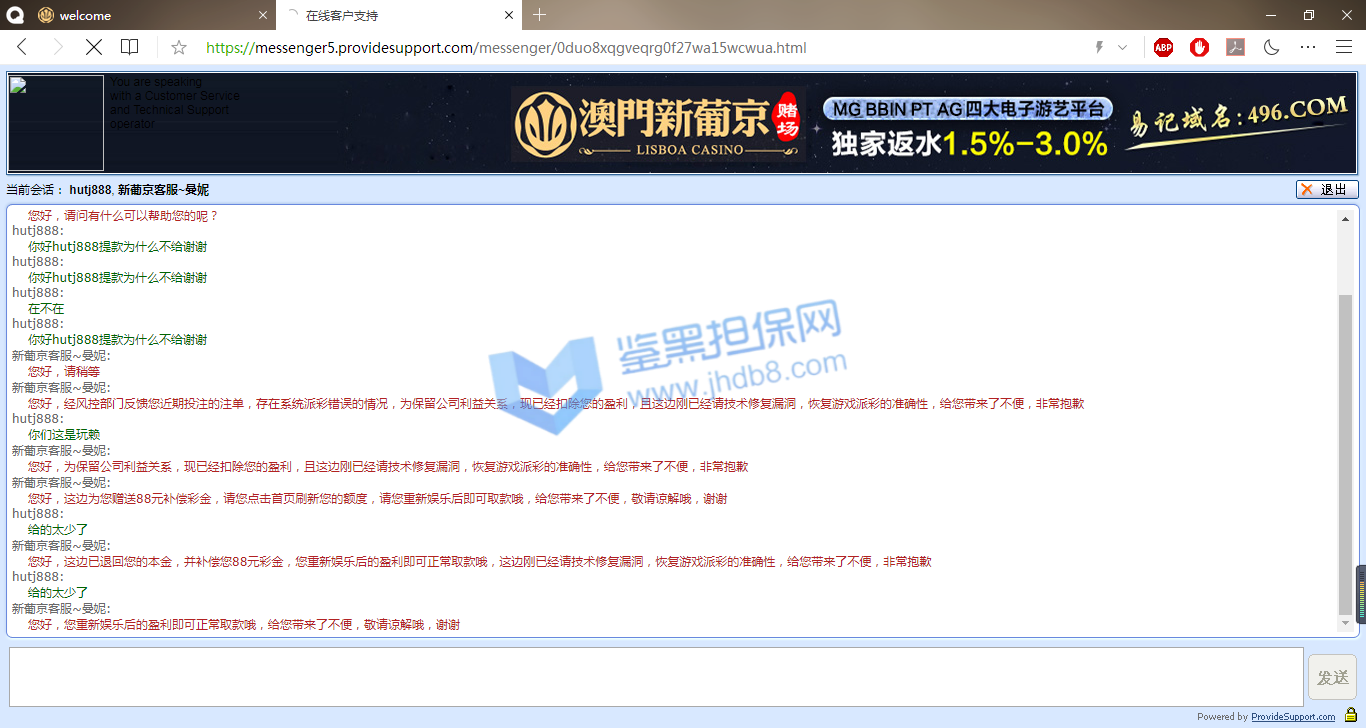Open the three-dot more options menu
Image resolution: width=1366 pixels, height=728 pixels.
1308,47
